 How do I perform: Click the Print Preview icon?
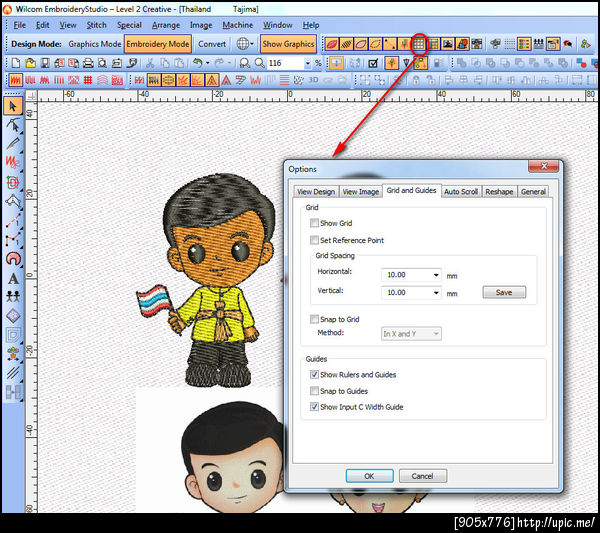tap(103, 63)
